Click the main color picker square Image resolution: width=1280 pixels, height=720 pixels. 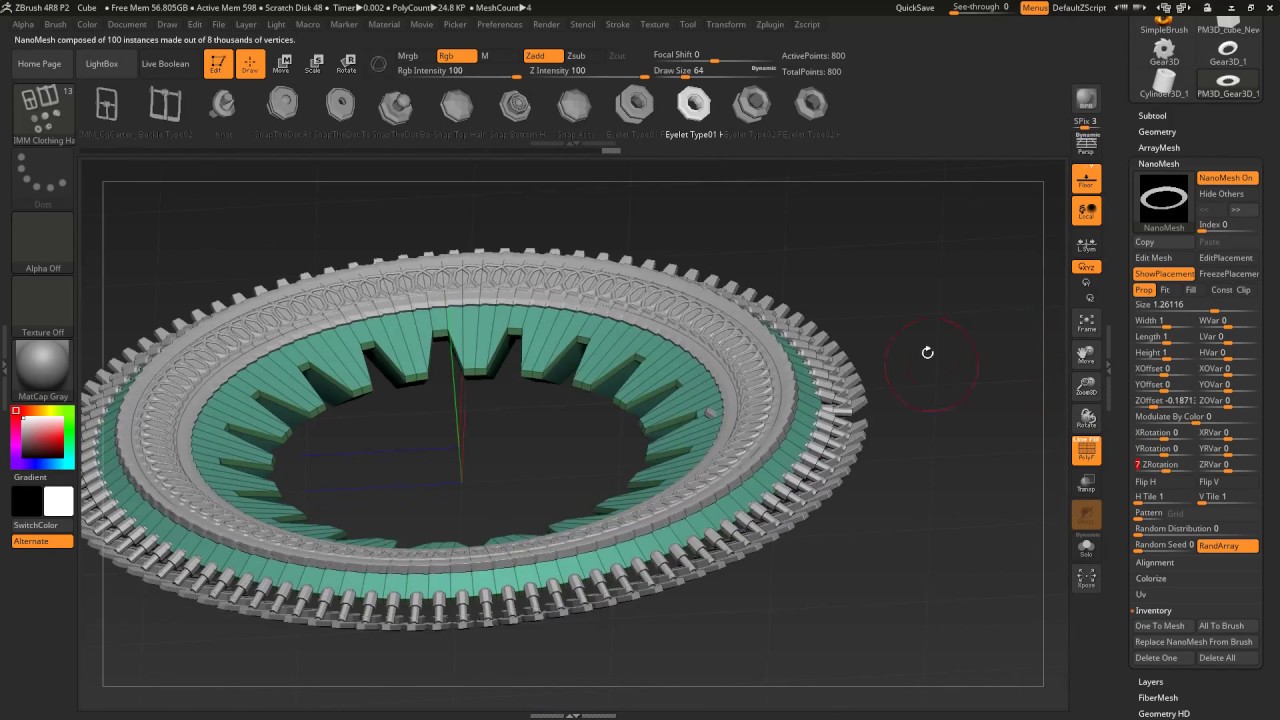pyautogui.click(x=43, y=438)
